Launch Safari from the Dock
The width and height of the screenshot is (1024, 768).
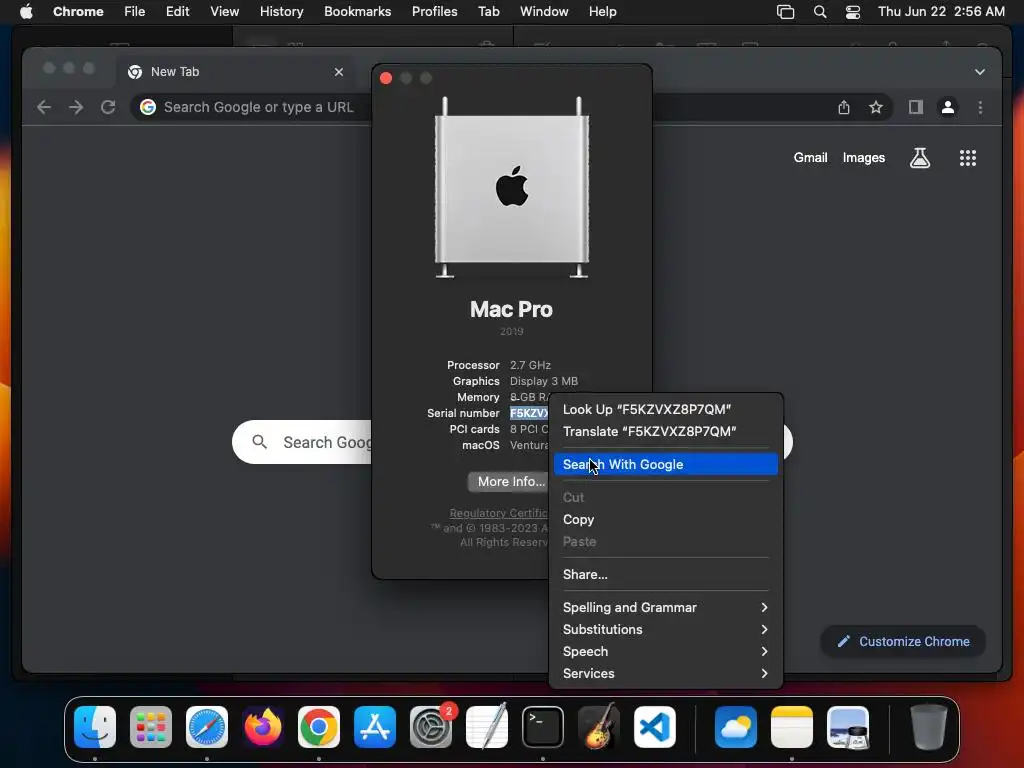coord(206,727)
